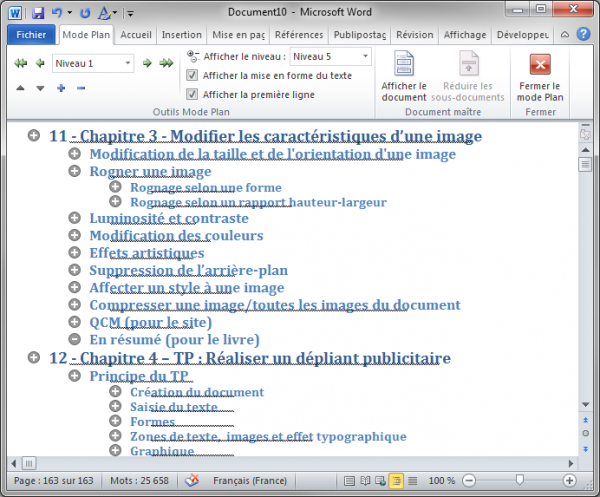Uncheck Afficher la mise en forme du texte
The height and width of the screenshot is (497, 600).
pyautogui.click(x=193, y=75)
